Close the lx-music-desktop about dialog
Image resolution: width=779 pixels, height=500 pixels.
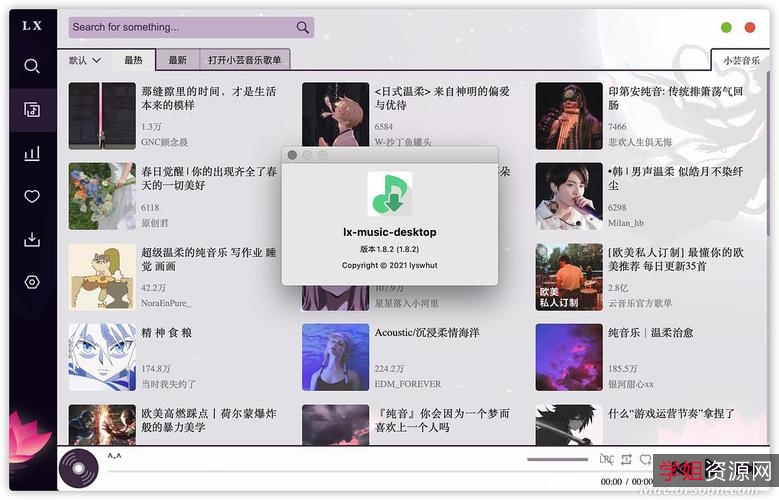pyautogui.click(x=292, y=155)
